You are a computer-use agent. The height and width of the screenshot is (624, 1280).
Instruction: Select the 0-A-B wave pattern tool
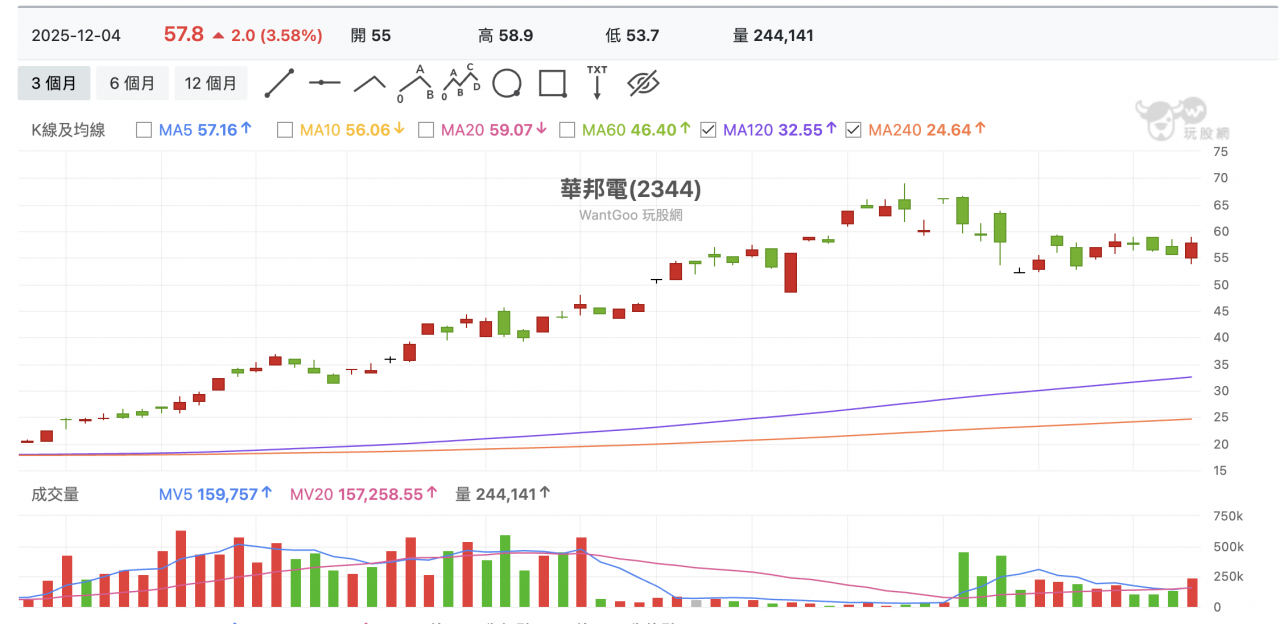pyautogui.click(x=416, y=83)
